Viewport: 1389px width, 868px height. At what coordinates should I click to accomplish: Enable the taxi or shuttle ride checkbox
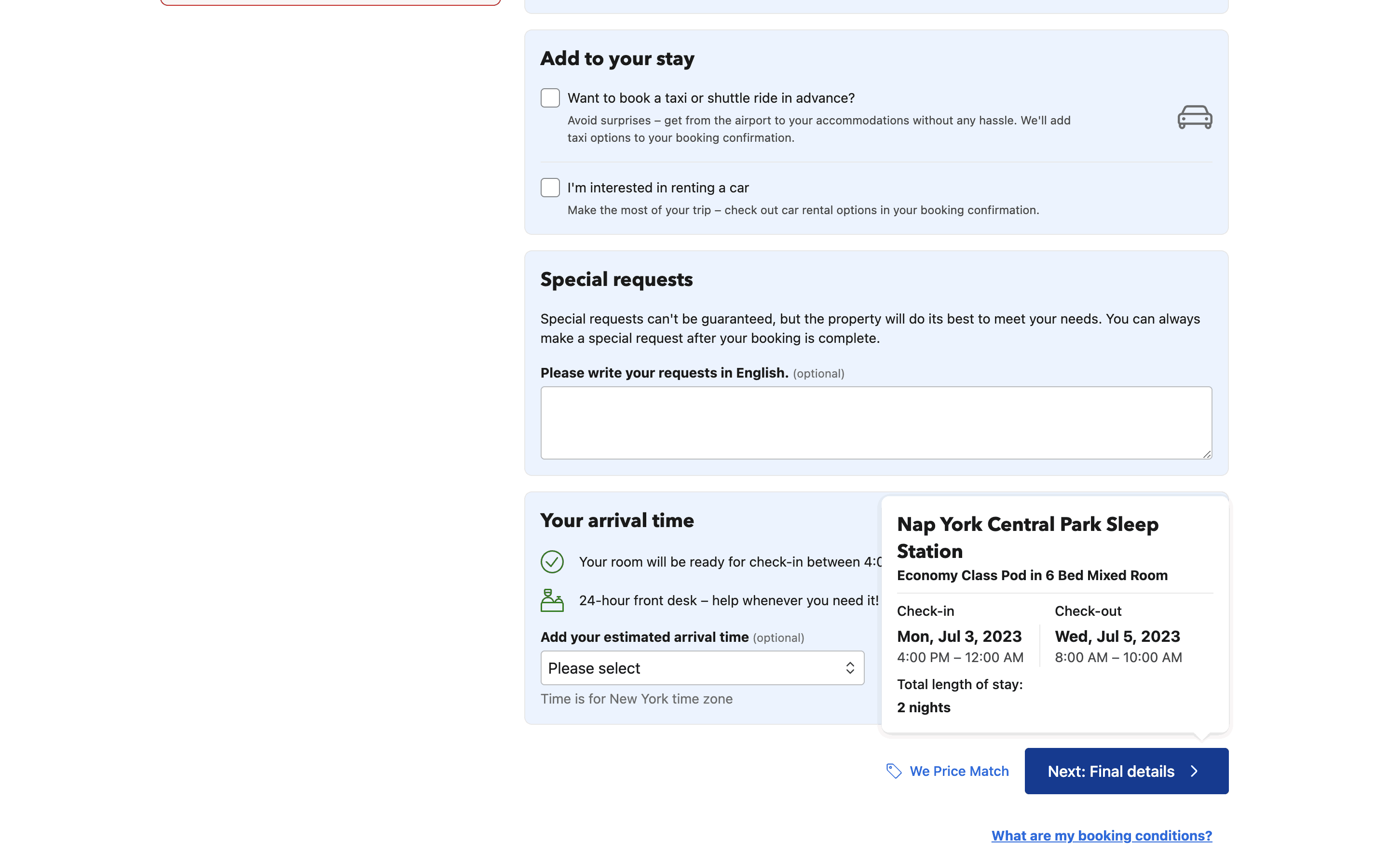550,98
